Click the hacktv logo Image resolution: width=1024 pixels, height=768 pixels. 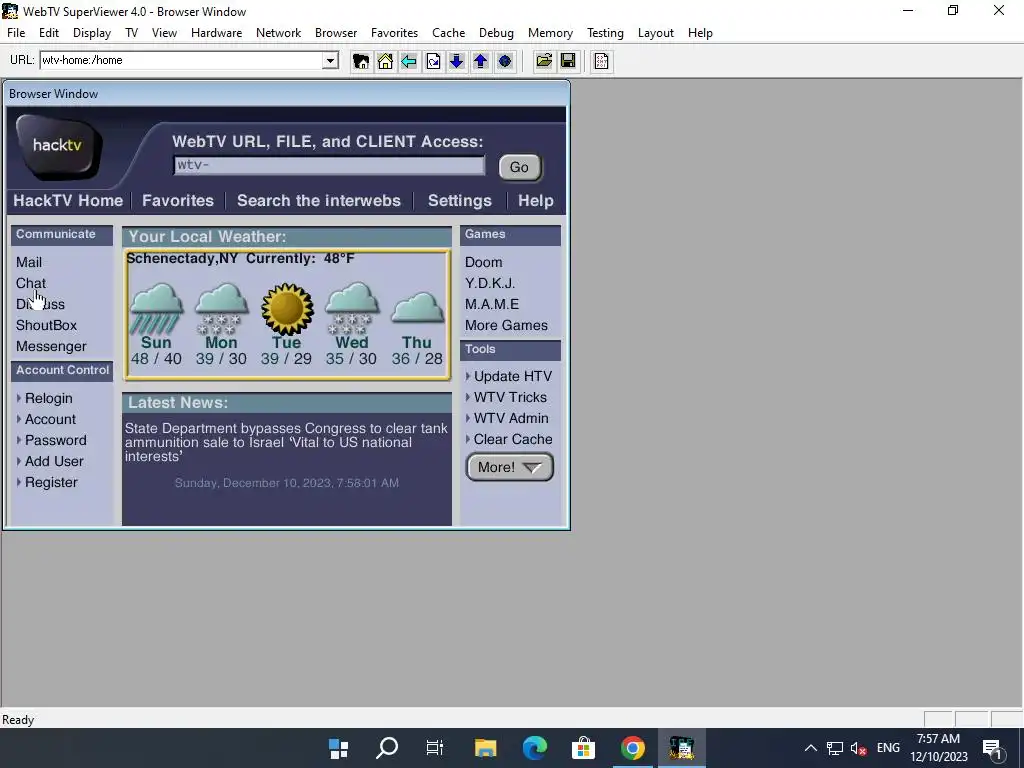click(59, 146)
